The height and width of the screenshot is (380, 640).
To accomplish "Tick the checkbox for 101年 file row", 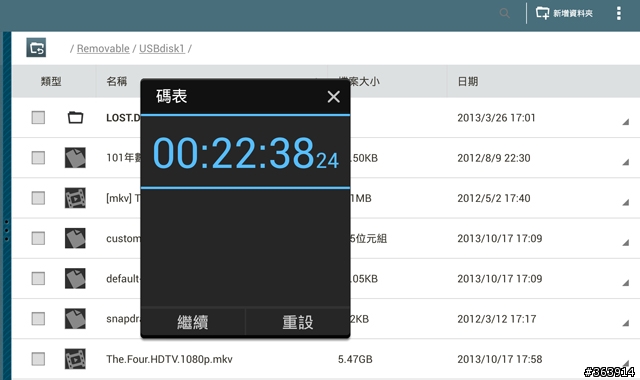I will 38,158.
